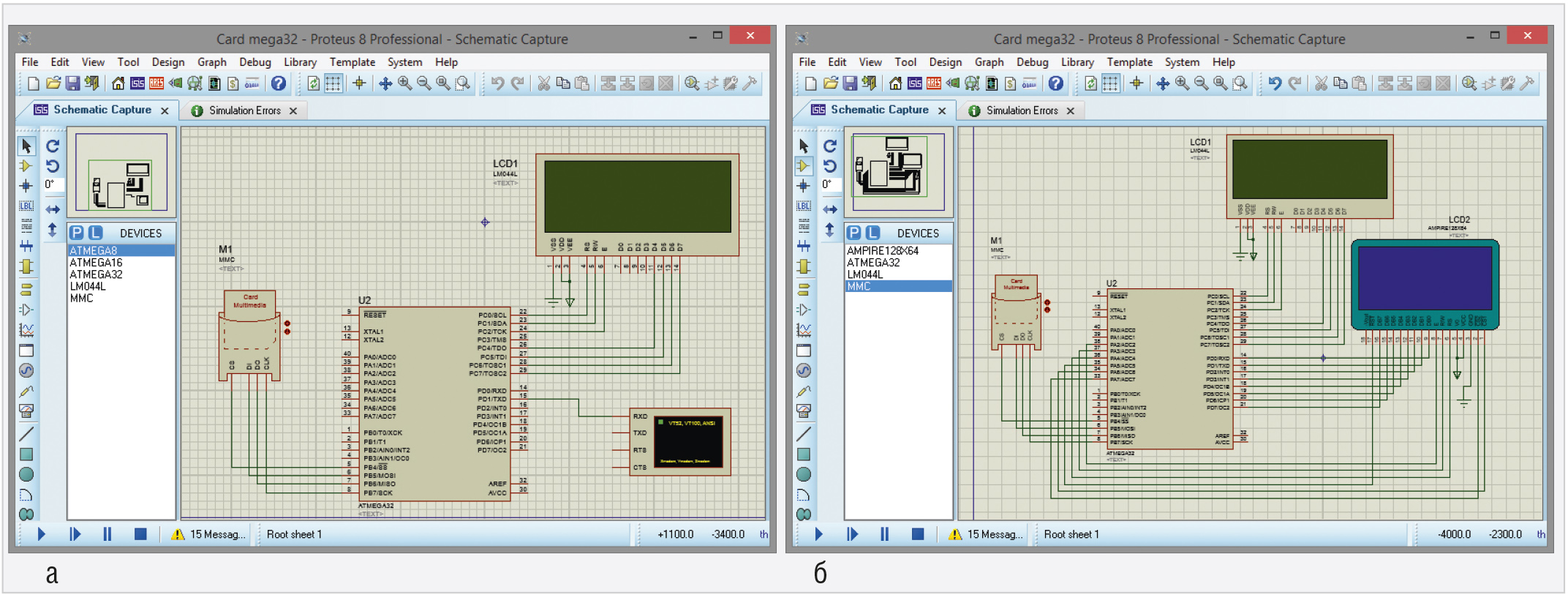Close Schematic Capture tab in left window

tap(165, 111)
